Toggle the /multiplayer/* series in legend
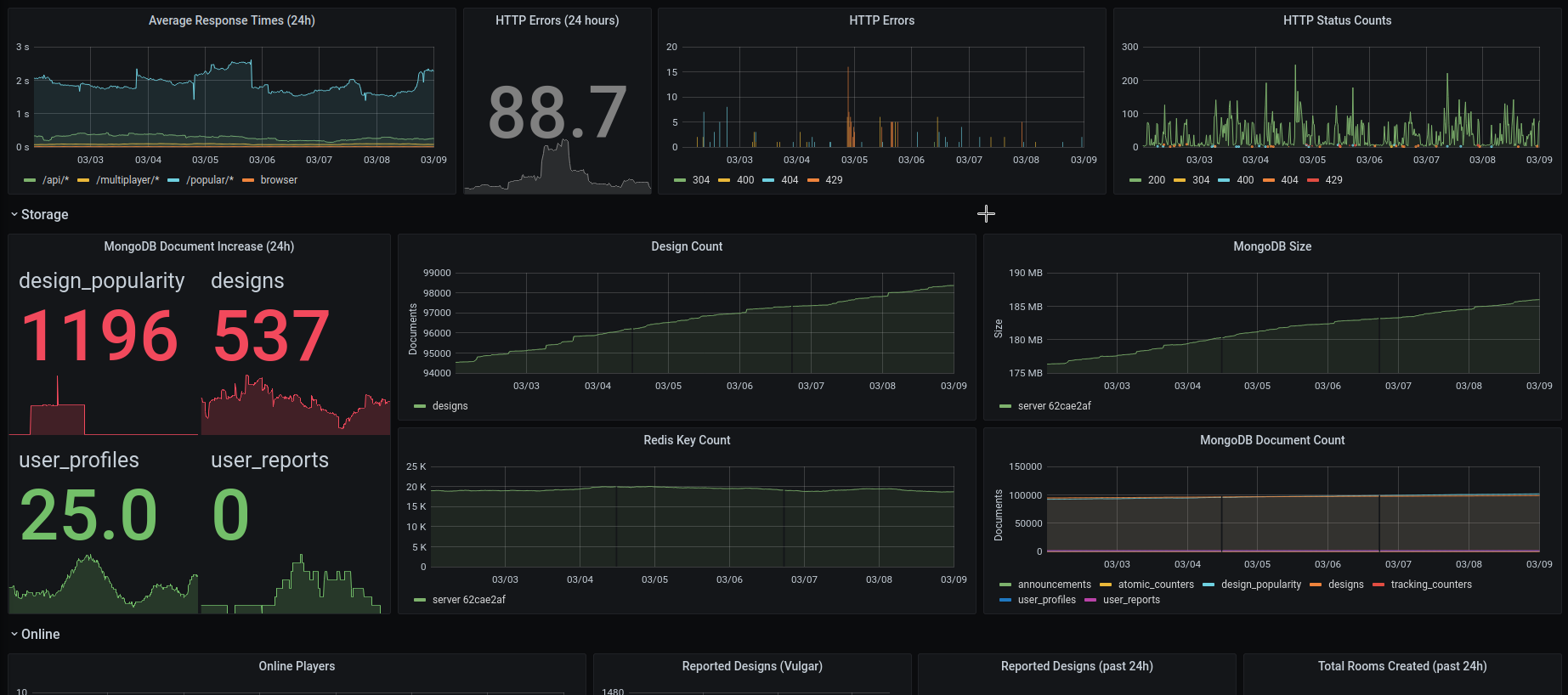The image size is (1568, 695). tap(127, 180)
